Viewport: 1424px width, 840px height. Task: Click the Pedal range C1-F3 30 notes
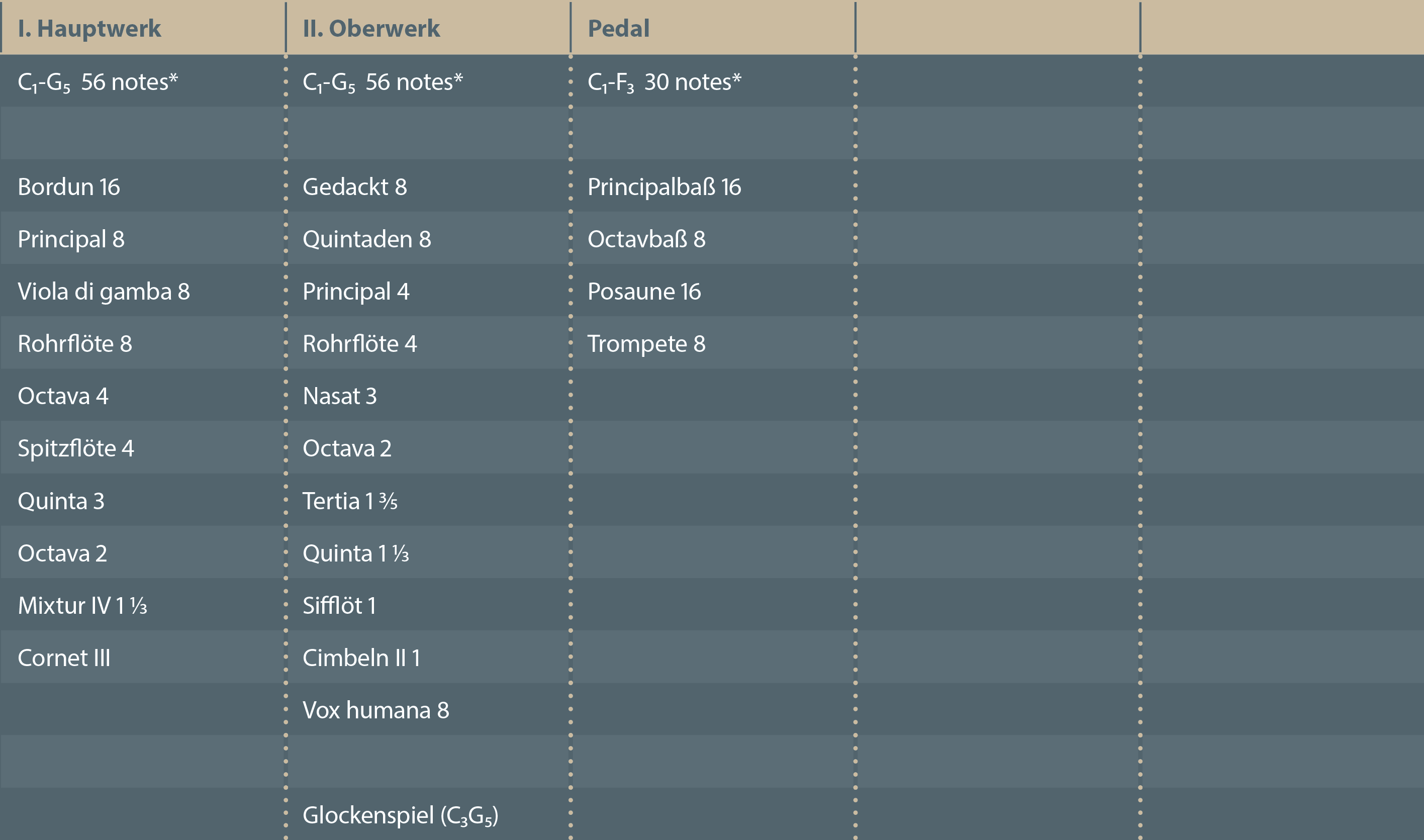664,82
